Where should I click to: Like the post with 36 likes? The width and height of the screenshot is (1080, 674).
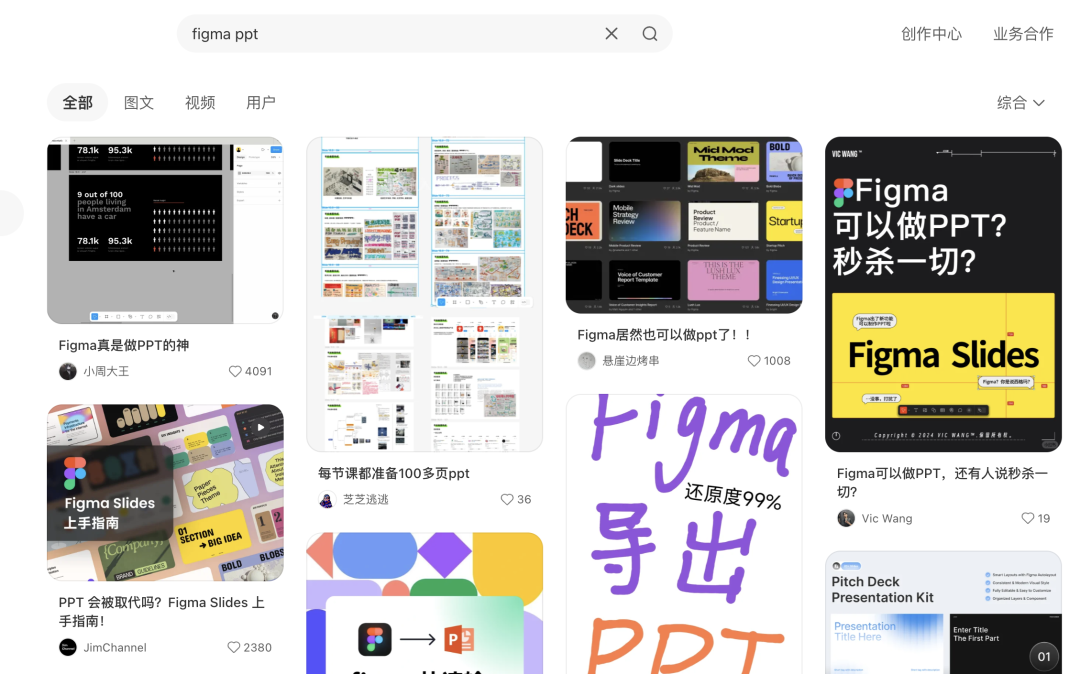[507, 499]
